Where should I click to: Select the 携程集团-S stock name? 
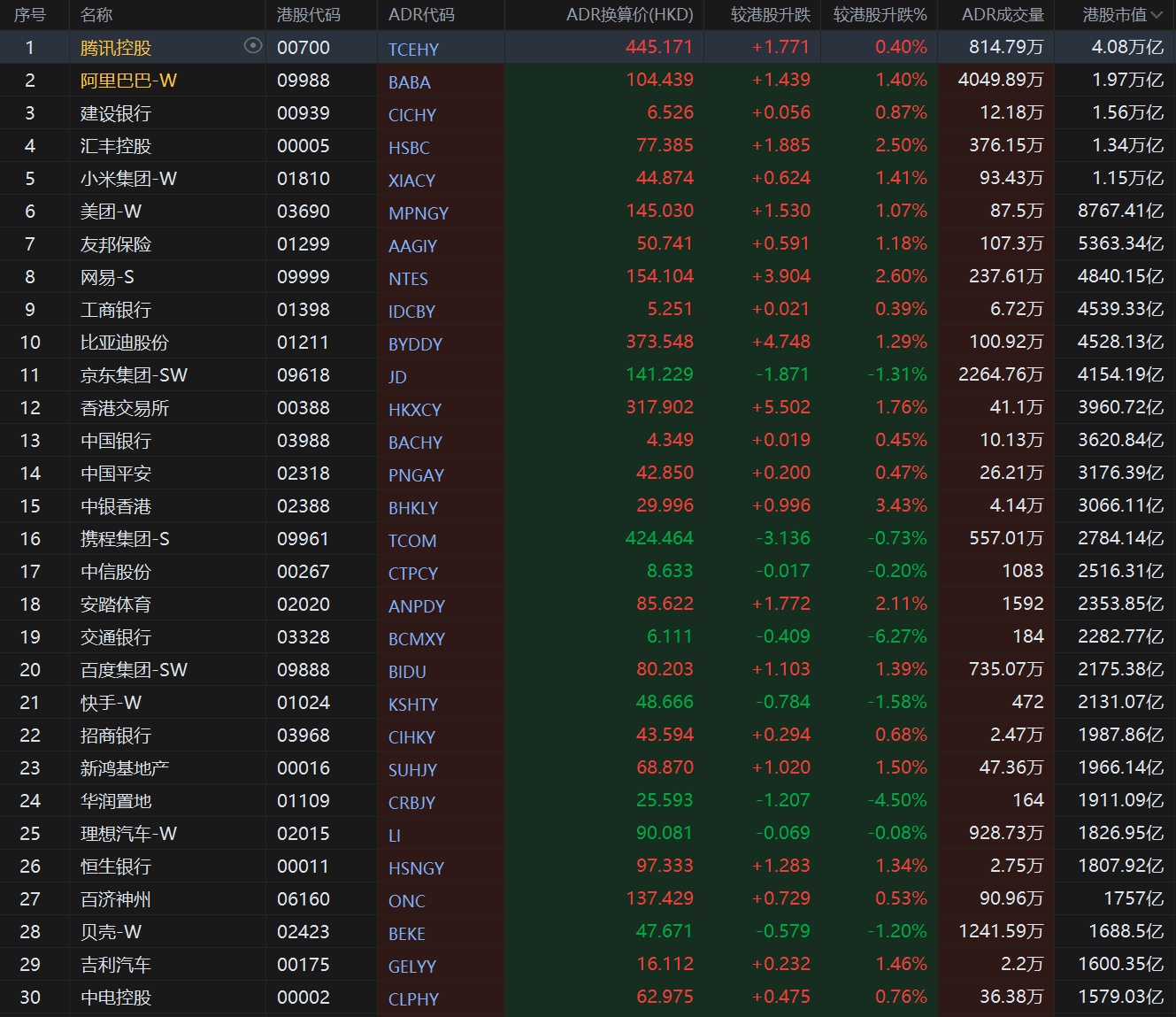tap(125, 539)
